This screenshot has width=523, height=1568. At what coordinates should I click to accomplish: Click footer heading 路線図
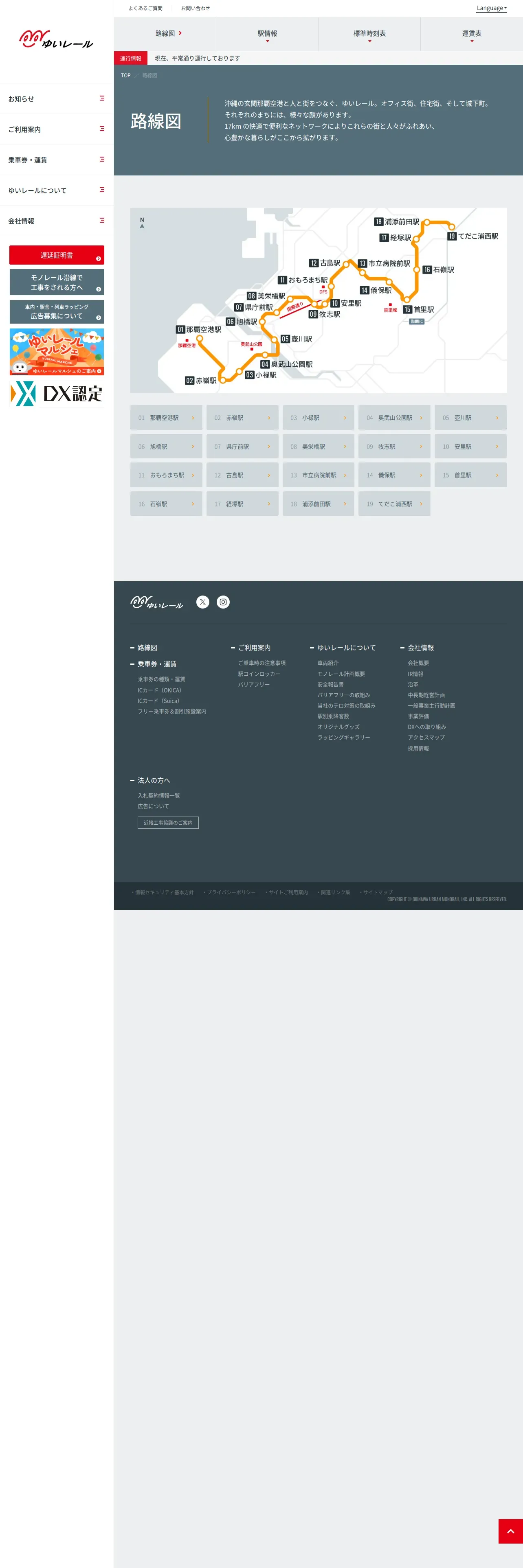147,648
